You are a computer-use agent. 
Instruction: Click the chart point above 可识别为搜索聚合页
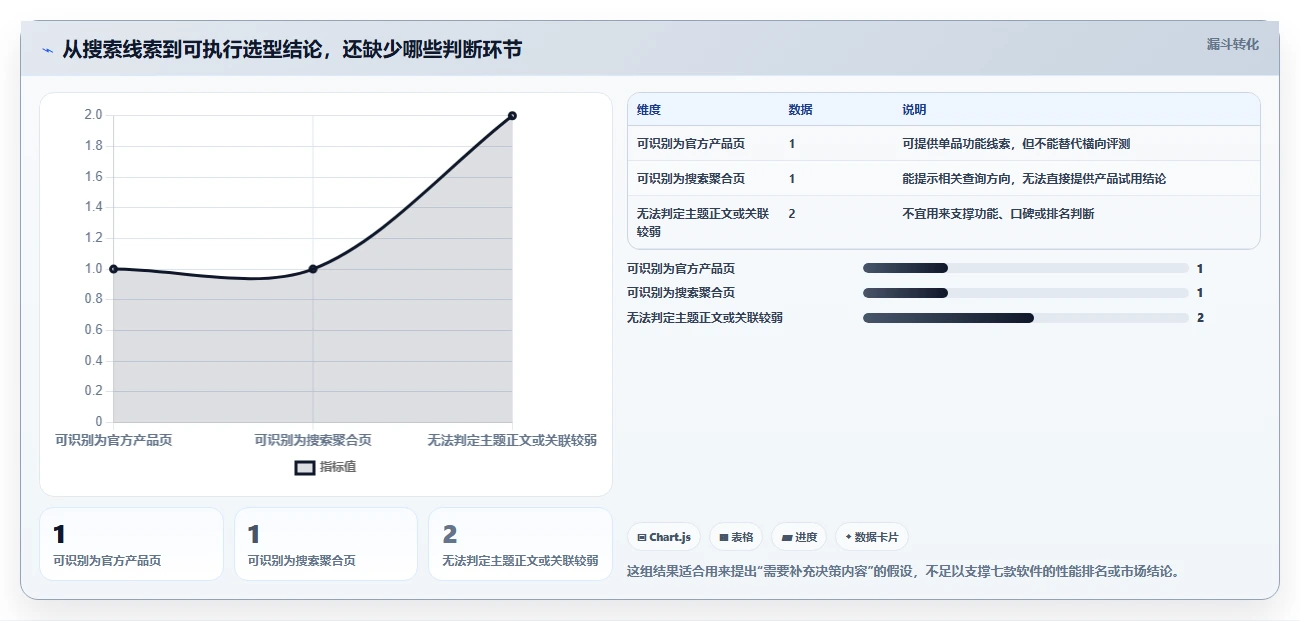click(313, 269)
